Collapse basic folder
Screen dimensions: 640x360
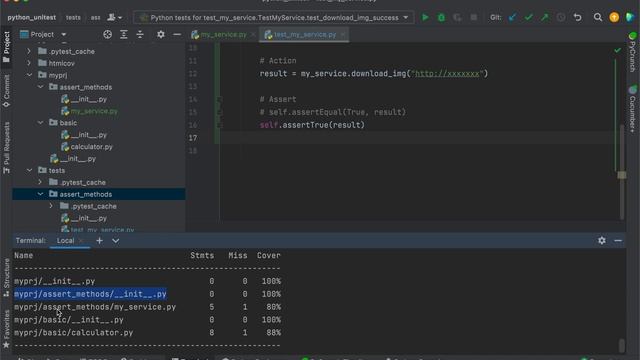40,122
